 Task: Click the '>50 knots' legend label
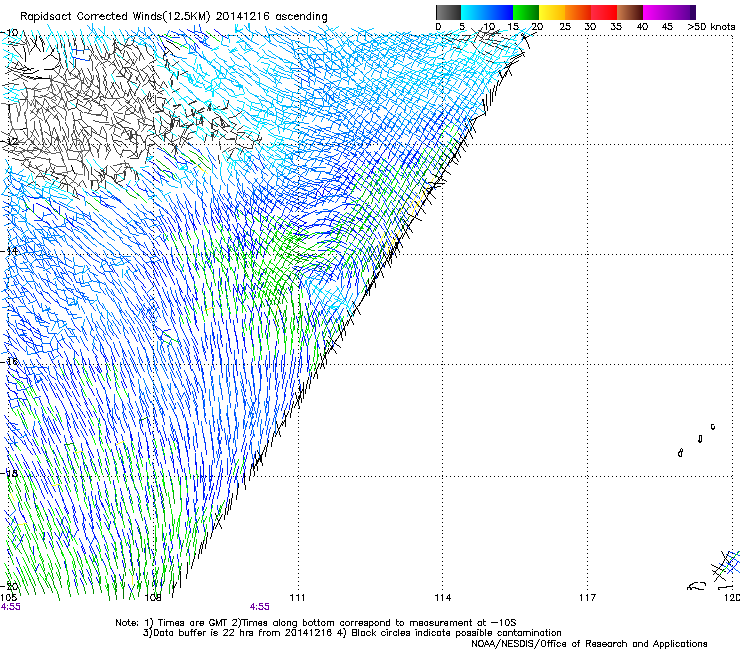[x=711, y=26]
